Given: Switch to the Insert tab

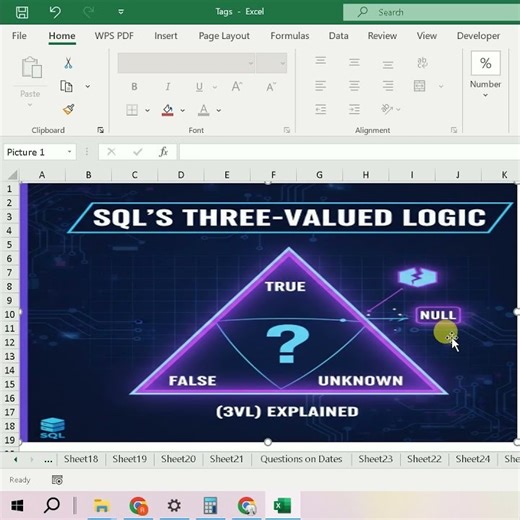Looking at the screenshot, I should pos(166,36).
